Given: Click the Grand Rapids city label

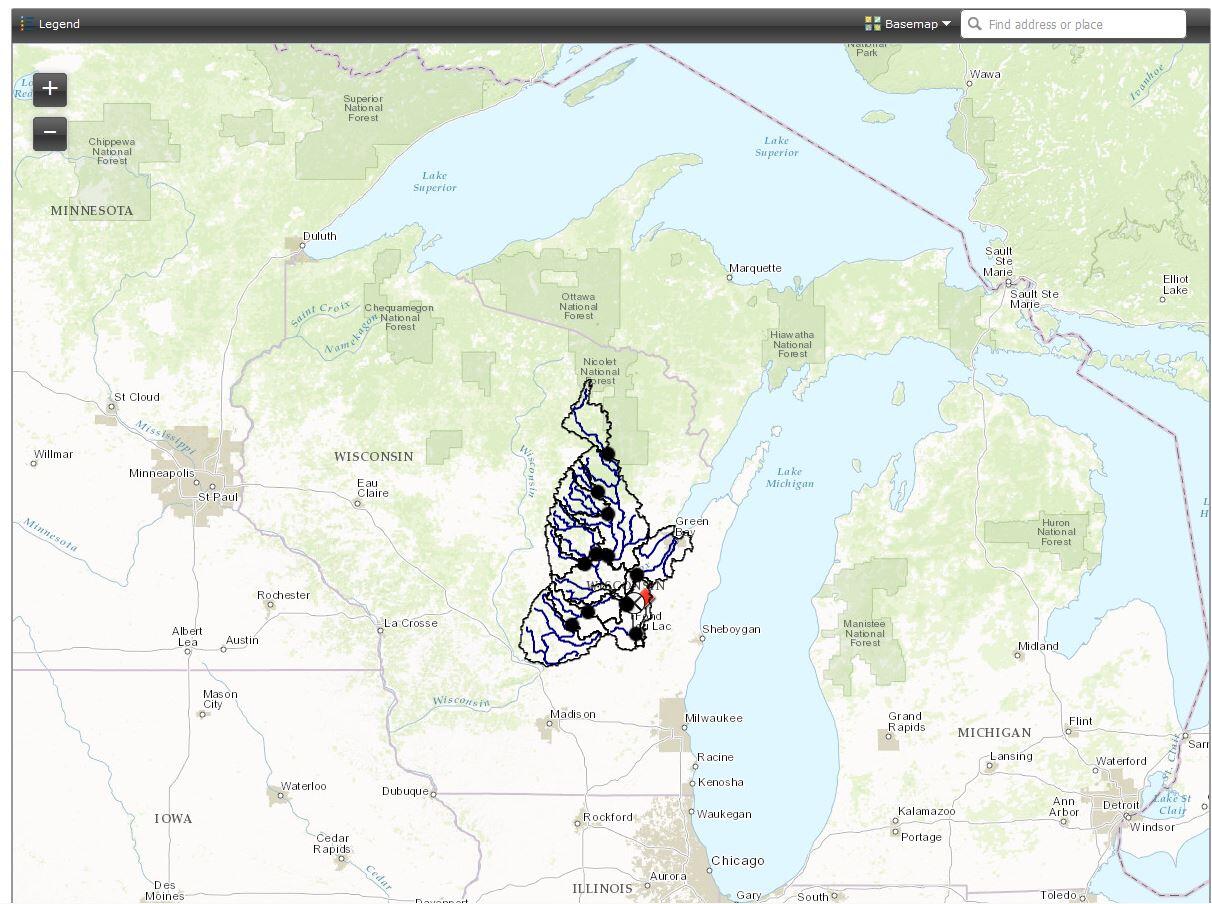Looking at the screenshot, I should coord(905,722).
